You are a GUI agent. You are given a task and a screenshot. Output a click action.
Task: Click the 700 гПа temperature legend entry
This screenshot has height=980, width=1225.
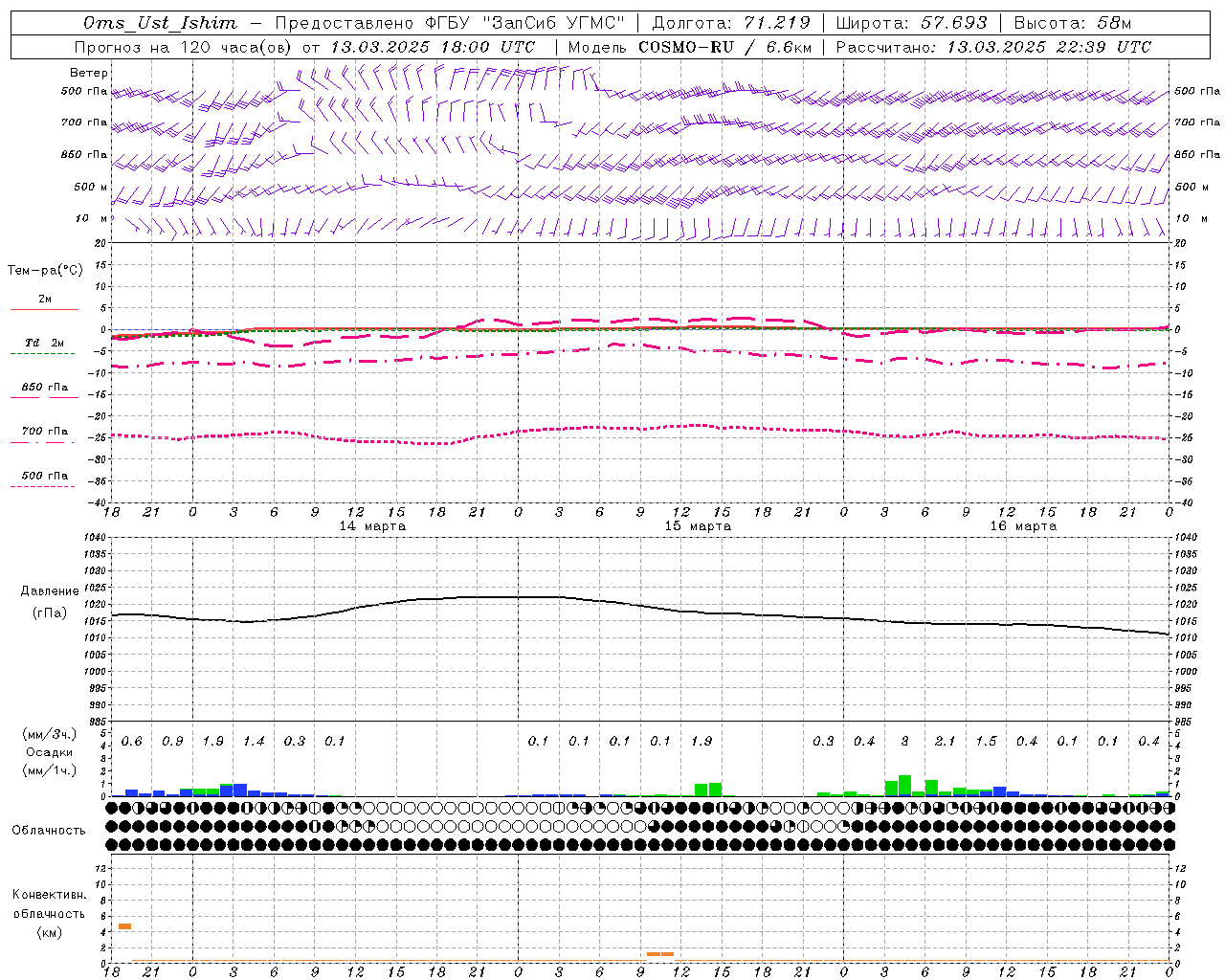[x=45, y=432]
